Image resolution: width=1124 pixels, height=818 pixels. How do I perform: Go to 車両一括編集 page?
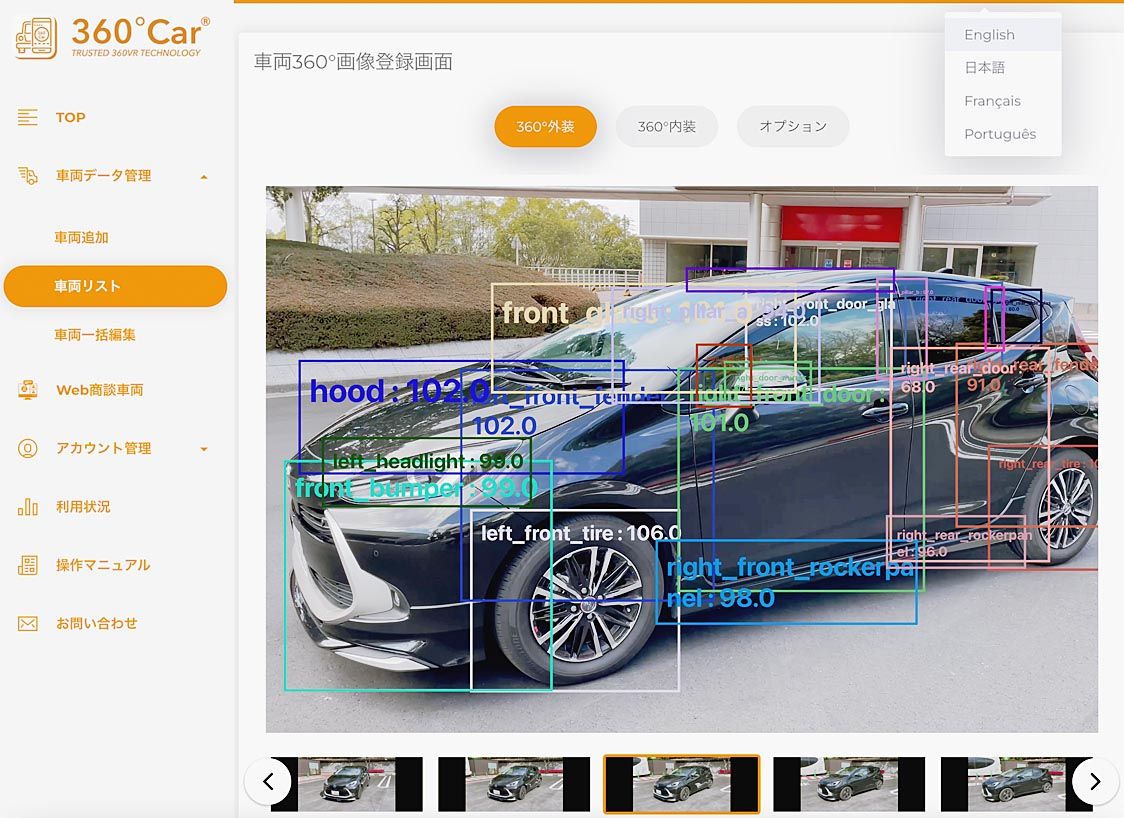95,335
